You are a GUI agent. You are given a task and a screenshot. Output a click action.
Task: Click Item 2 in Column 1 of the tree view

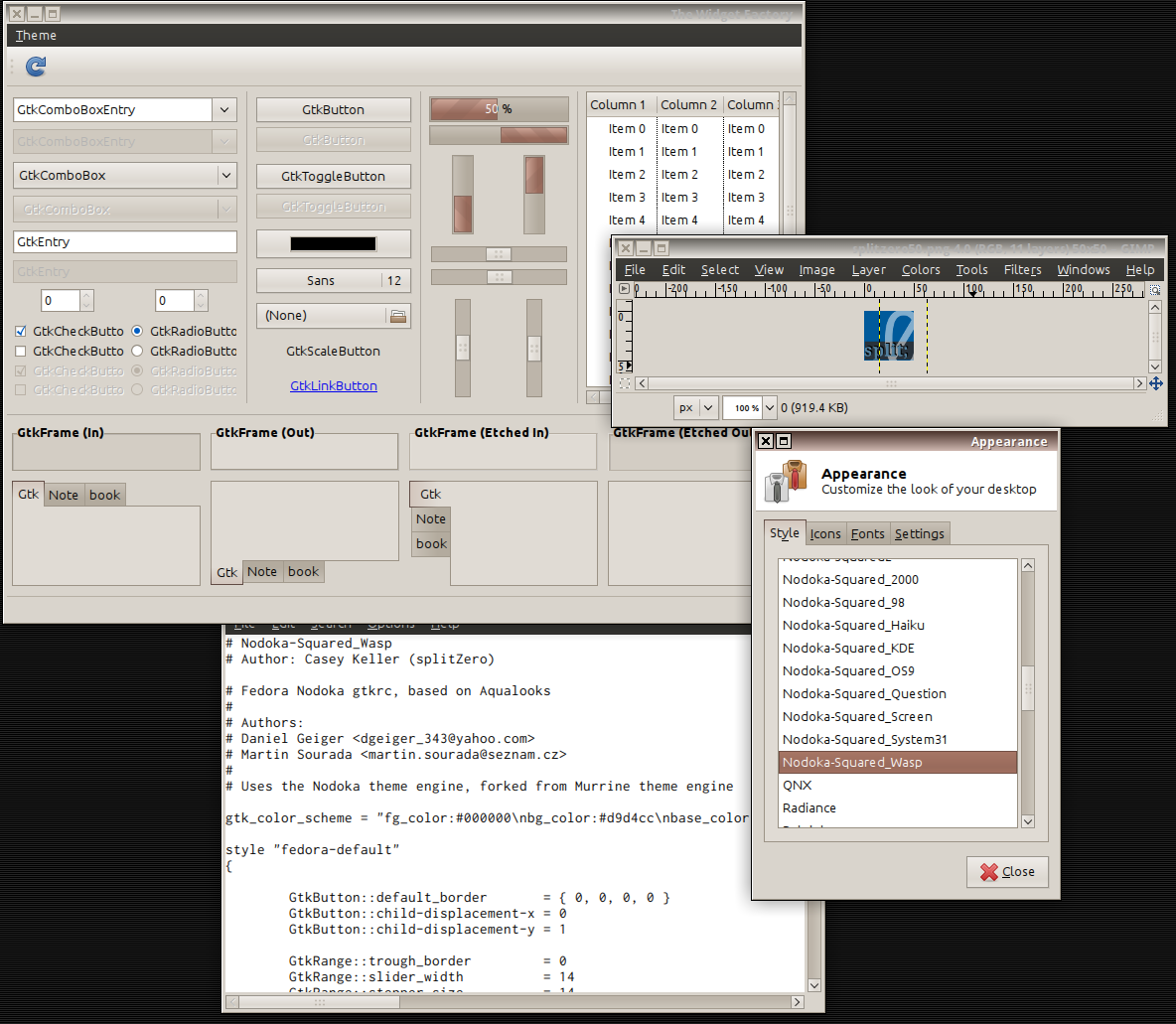pyautogui.click(x=627, y=174)
